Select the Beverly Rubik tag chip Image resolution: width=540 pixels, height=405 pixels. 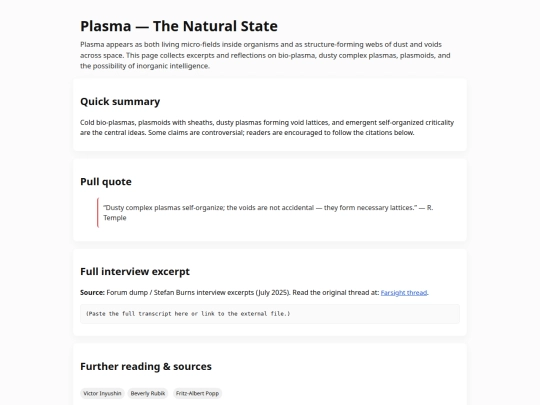[148, 393]
